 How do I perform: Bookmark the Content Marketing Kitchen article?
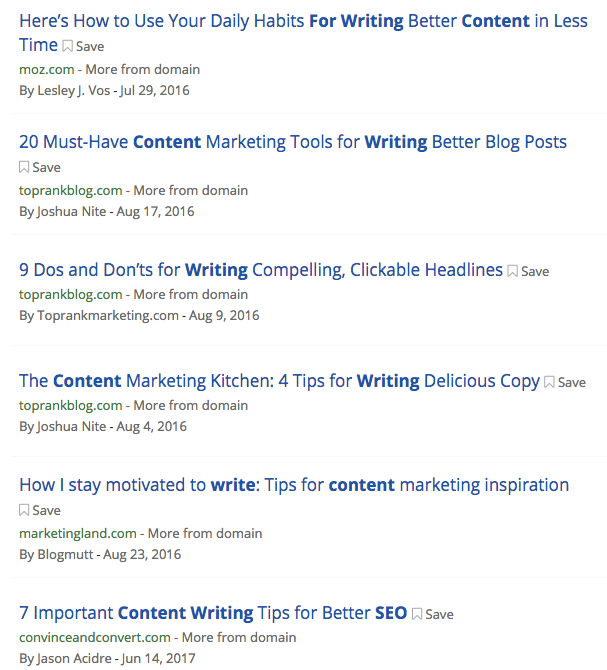point(565,382)
